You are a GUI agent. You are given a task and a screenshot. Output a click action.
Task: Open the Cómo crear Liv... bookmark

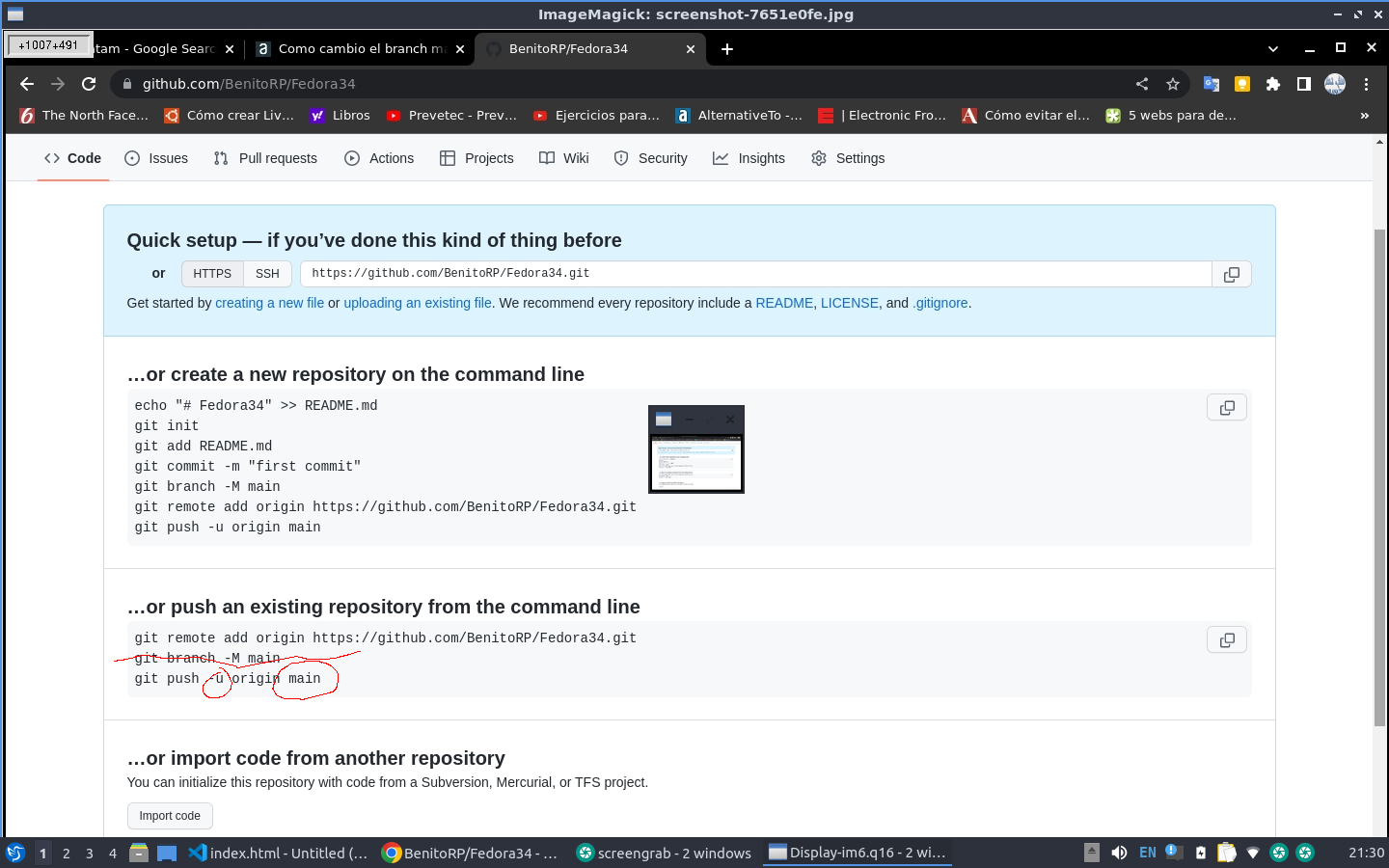(x=229, y=116)
